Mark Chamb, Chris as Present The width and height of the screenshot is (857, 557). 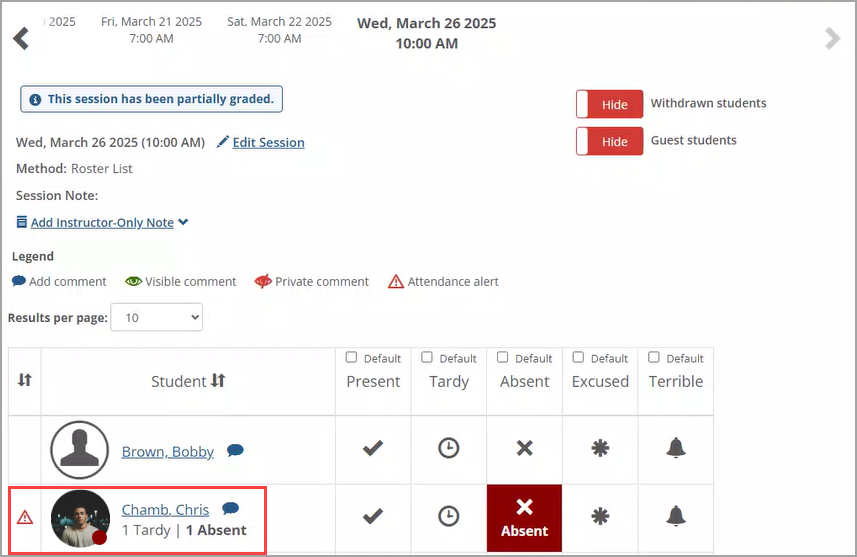(x=373, y=516)
